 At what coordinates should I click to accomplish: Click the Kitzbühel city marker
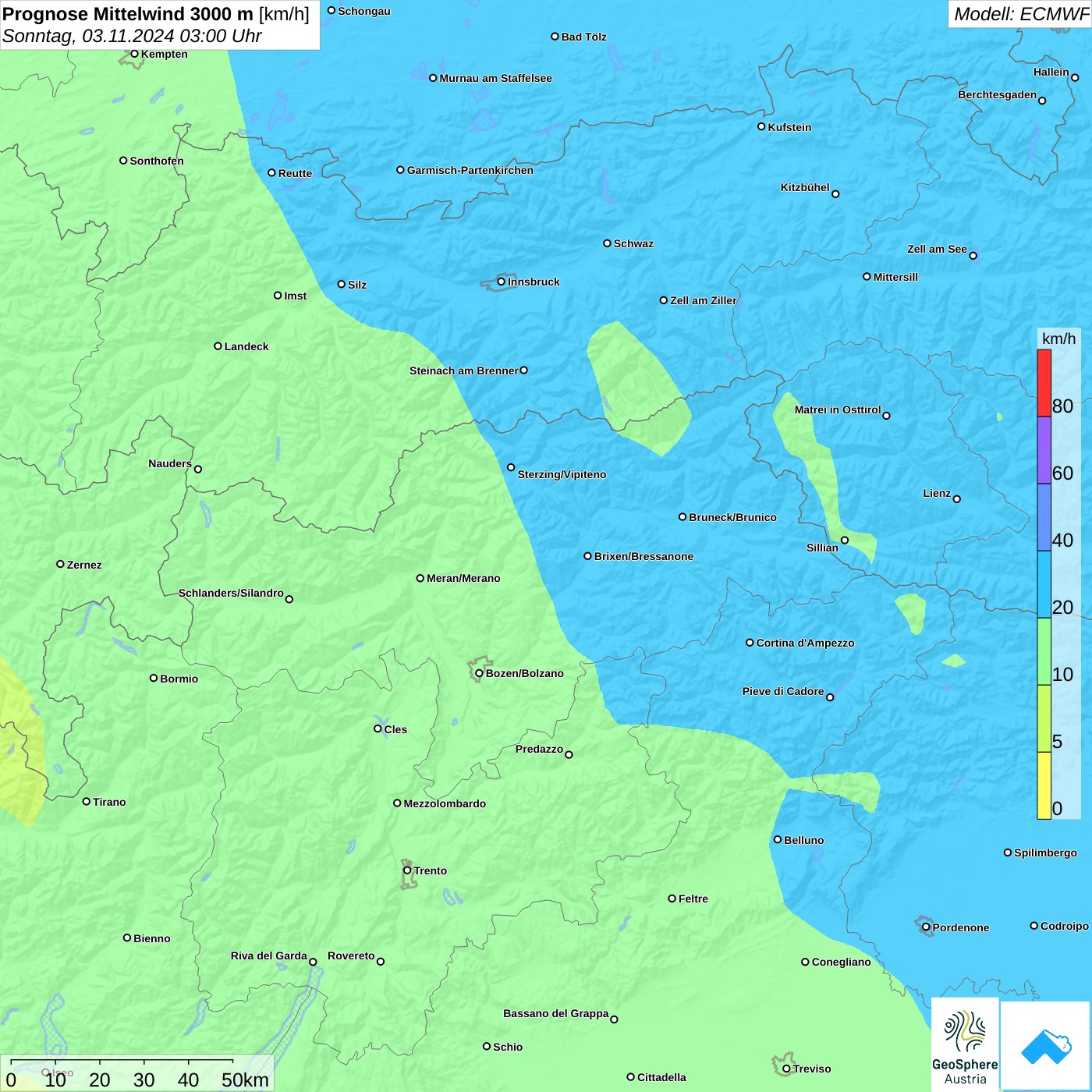click(x=835, y=194)
